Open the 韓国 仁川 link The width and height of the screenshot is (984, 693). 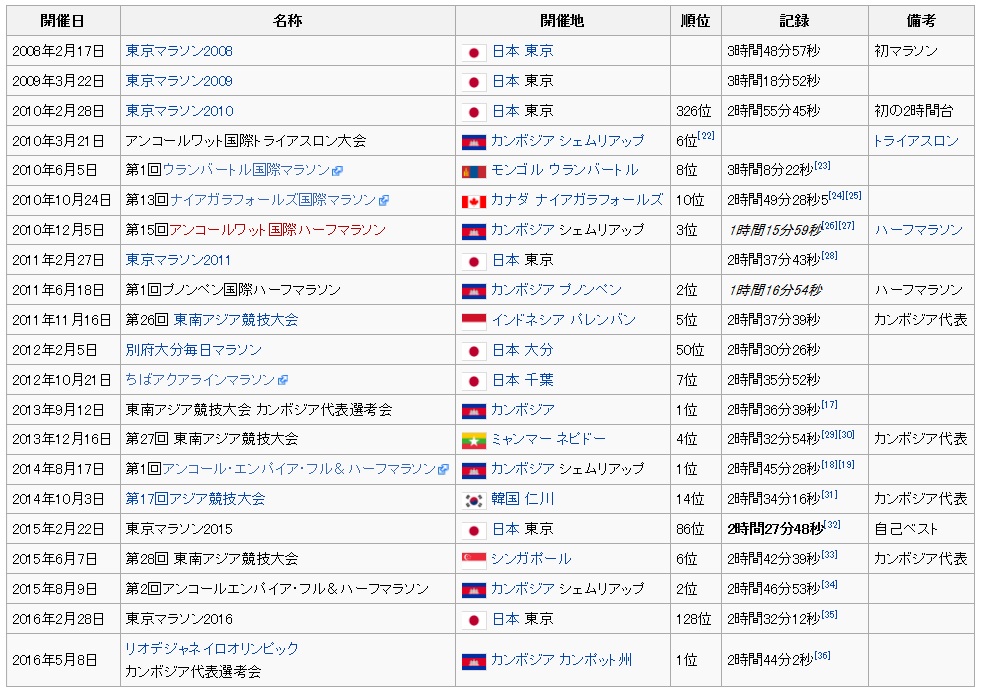pyautogui.click(x=523, y=499)
